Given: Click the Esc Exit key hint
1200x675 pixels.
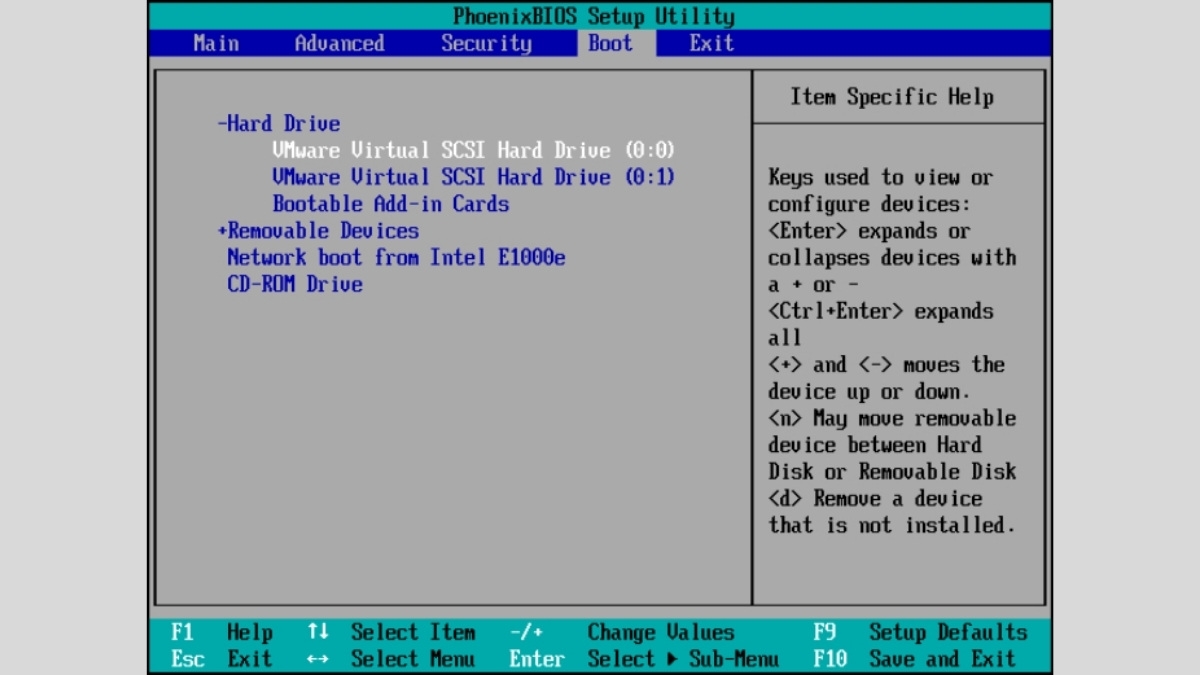Looking at the screenshot, I should point(222,659).
